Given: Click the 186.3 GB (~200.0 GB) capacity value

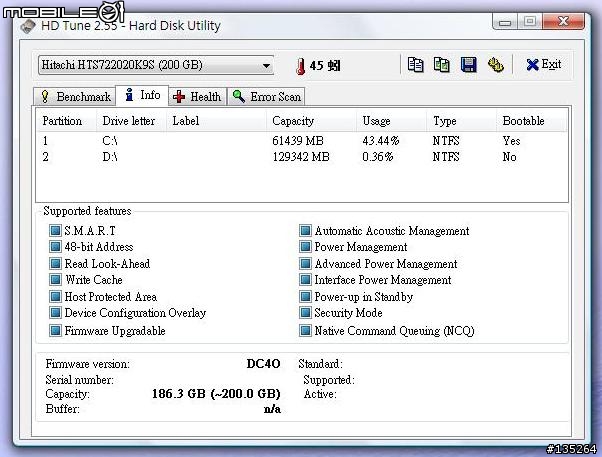Looking at the screenshot, I should pyautogui.click(x=216, y=394).
